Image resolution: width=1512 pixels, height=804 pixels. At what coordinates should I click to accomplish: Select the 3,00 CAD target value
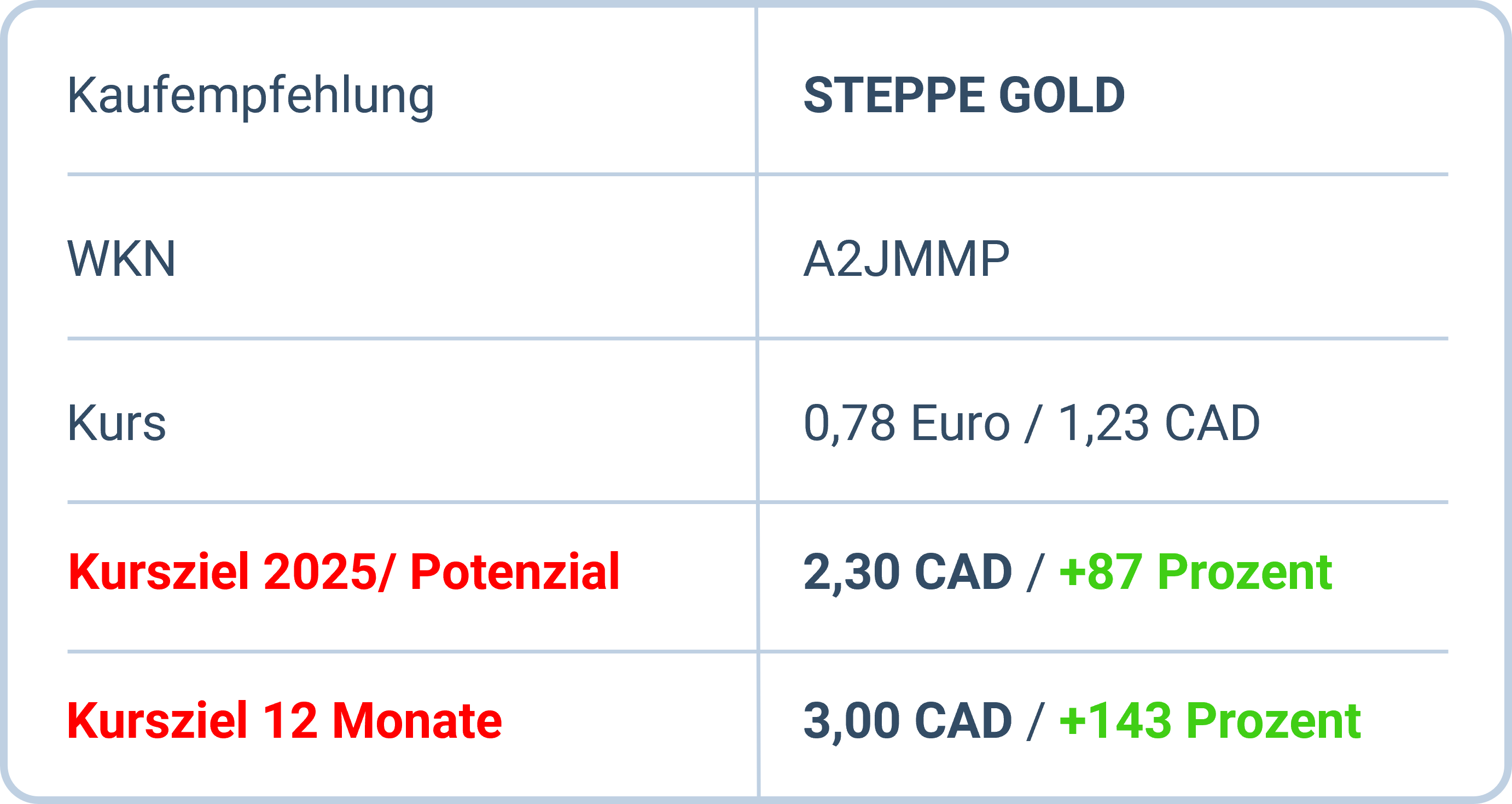pos(908,721)
